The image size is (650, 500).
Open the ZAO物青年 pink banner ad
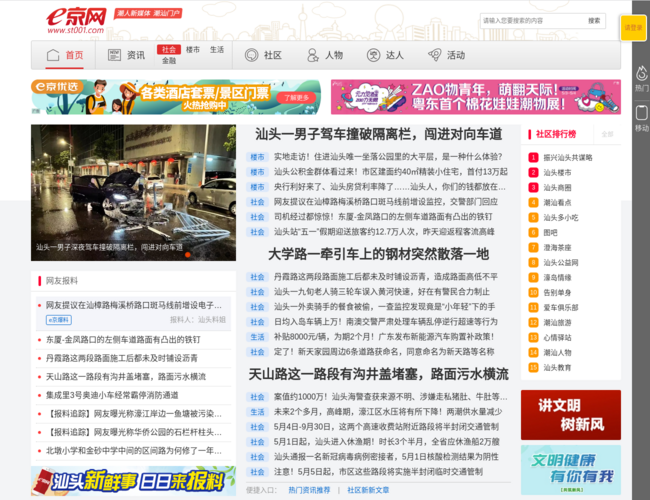475,97
